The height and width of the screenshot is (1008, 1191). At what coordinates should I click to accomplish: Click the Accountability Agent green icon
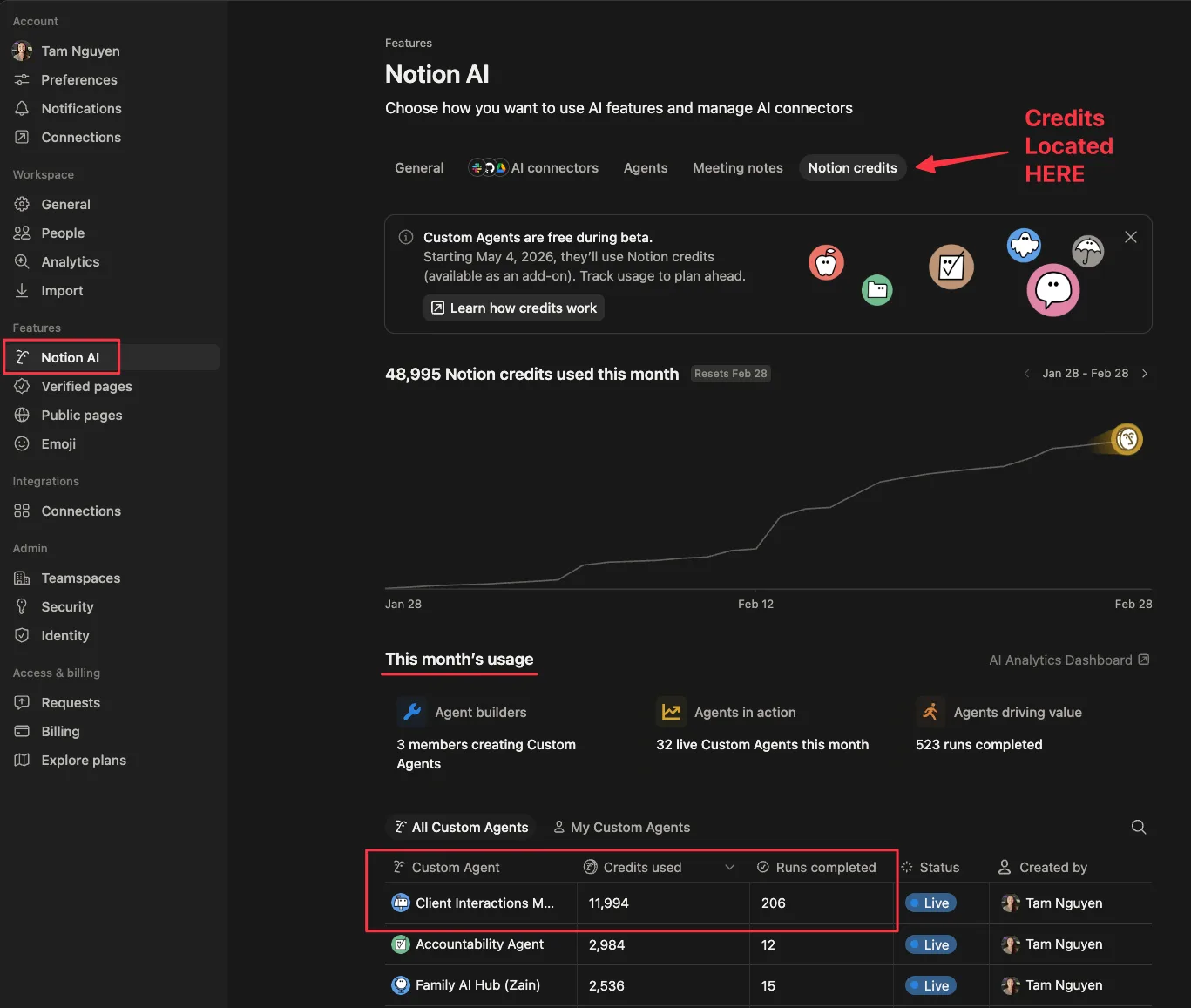click(x=401, y=944)
